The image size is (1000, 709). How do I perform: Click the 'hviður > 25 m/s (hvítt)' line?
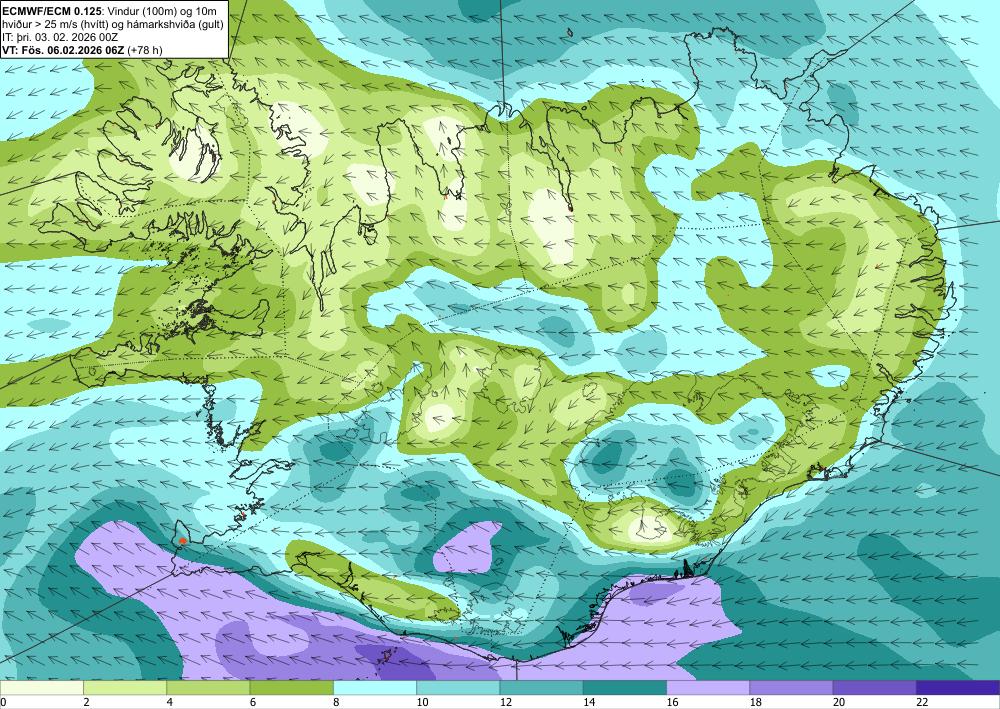(x=113, y=23)
